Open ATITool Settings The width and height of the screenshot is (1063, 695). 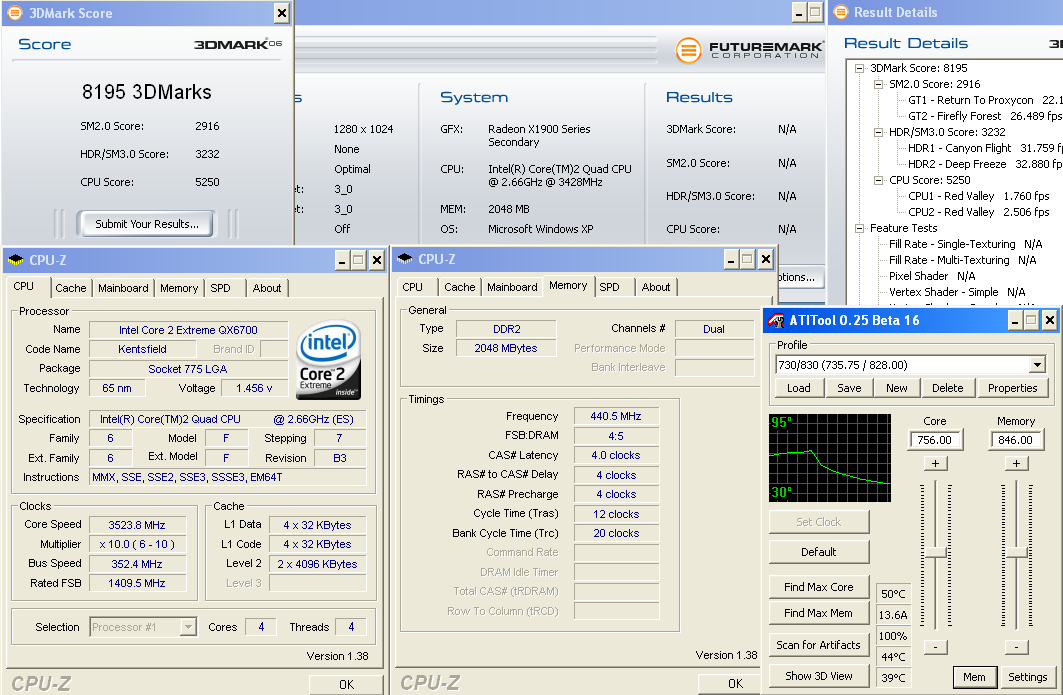[1027, 677]
